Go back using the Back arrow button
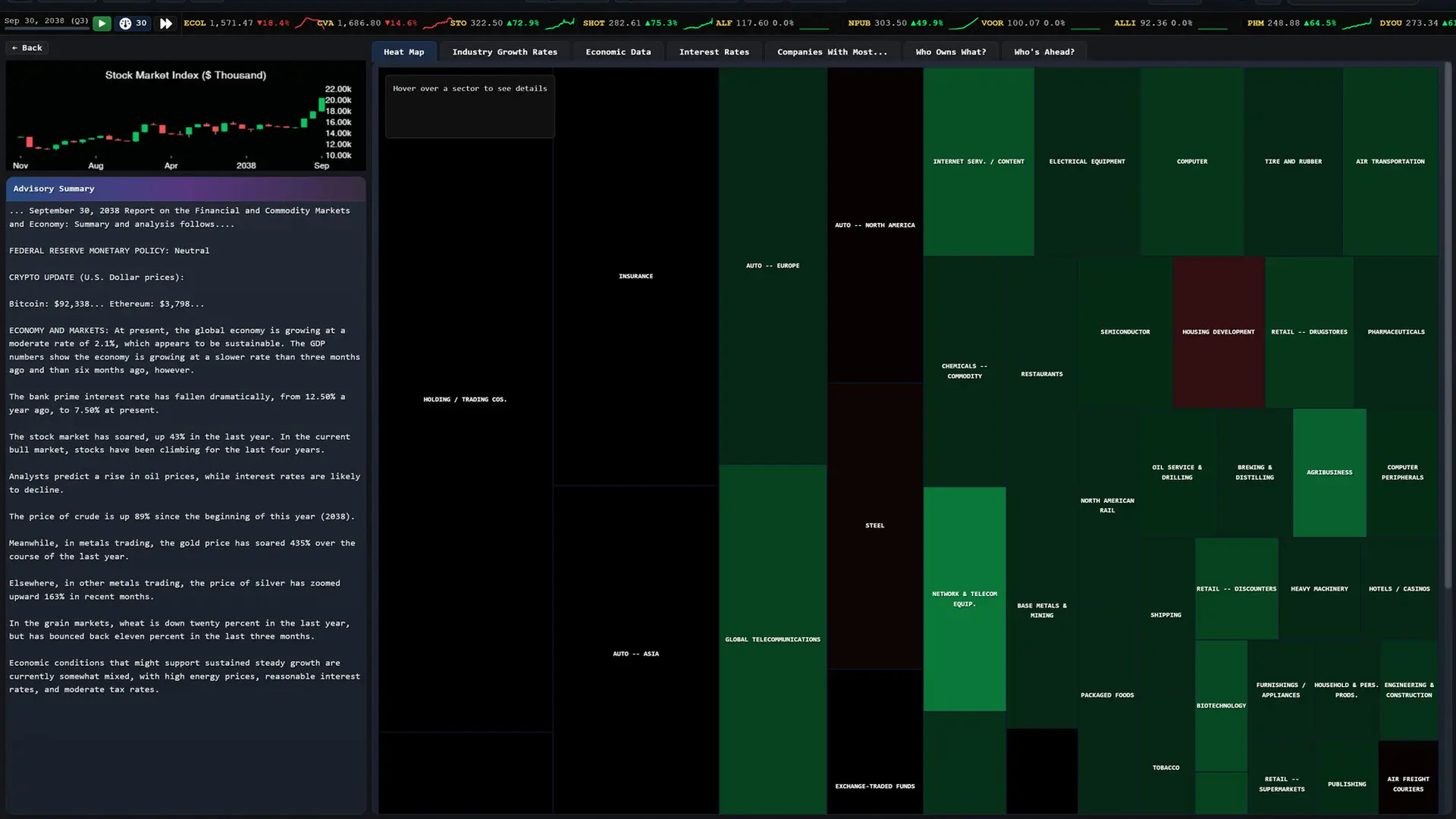This screenshot has width=1456, height=819. click(27, 48)
